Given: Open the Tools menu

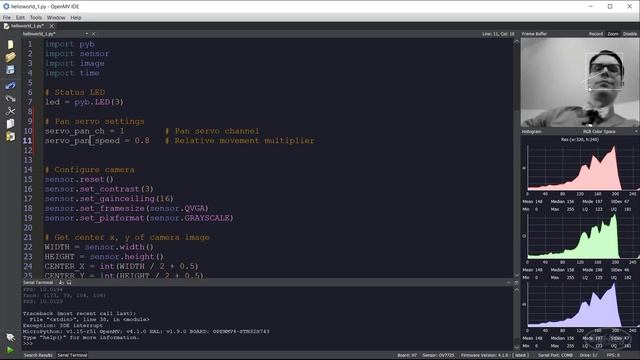Looking at the screenshot, I should pos(36,18).
